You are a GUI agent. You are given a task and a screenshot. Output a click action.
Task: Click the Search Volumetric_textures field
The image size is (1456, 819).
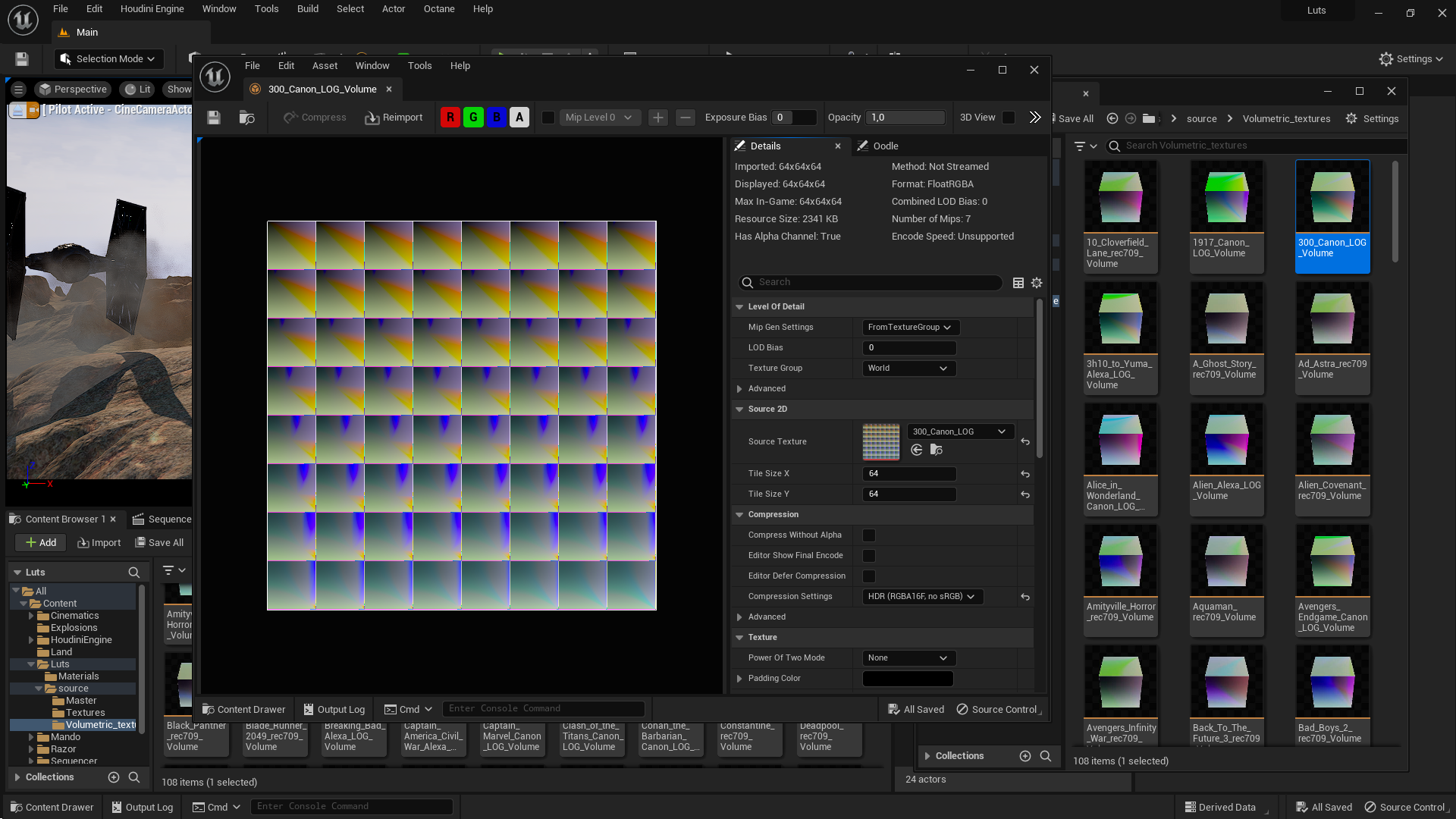[1255, 146]
